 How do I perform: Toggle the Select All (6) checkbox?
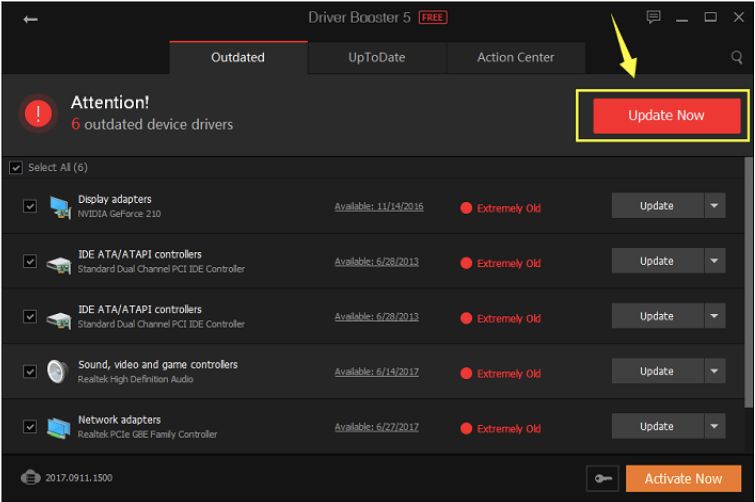pos(16,168)
